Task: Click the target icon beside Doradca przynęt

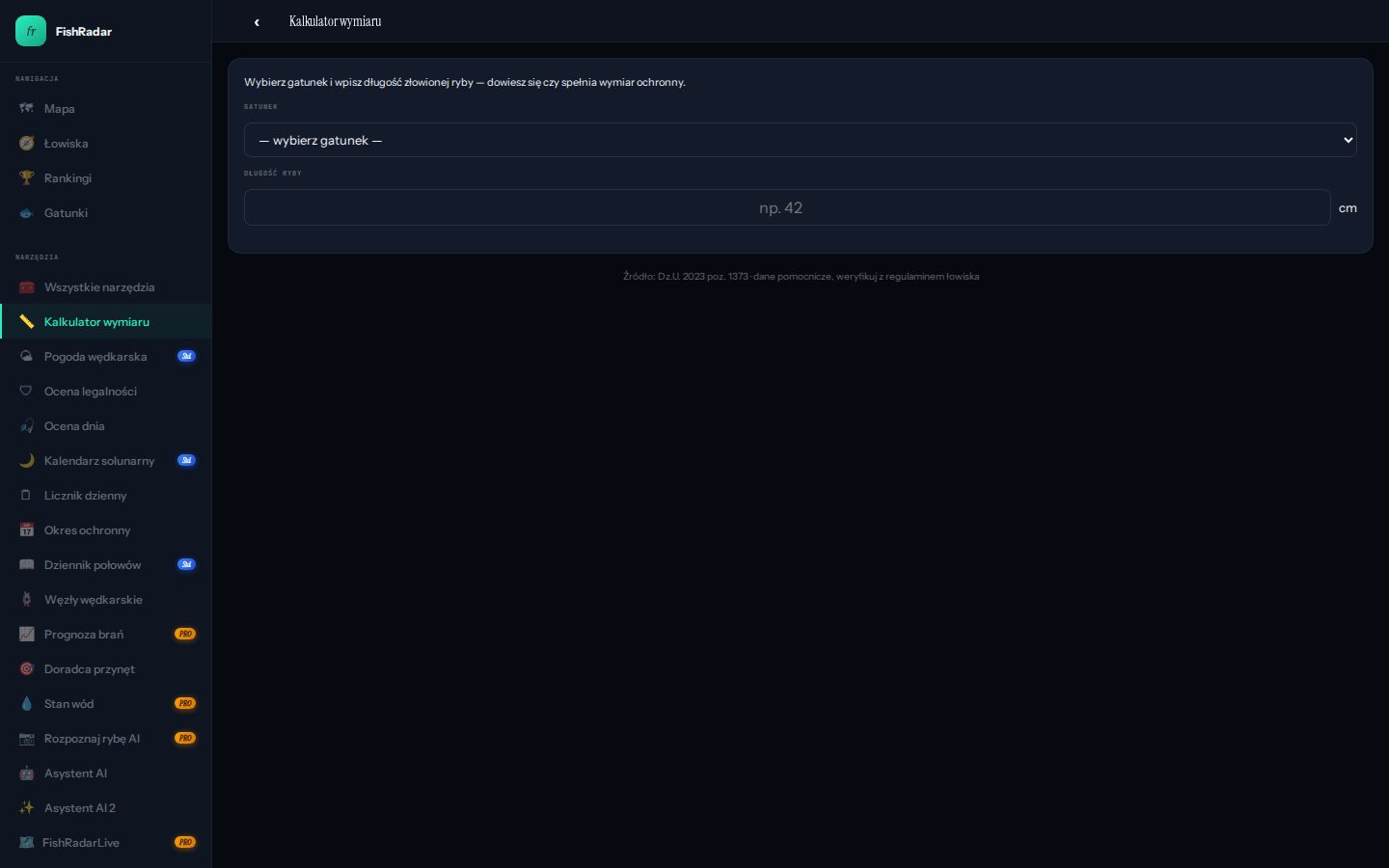Action: pos(26,669)
